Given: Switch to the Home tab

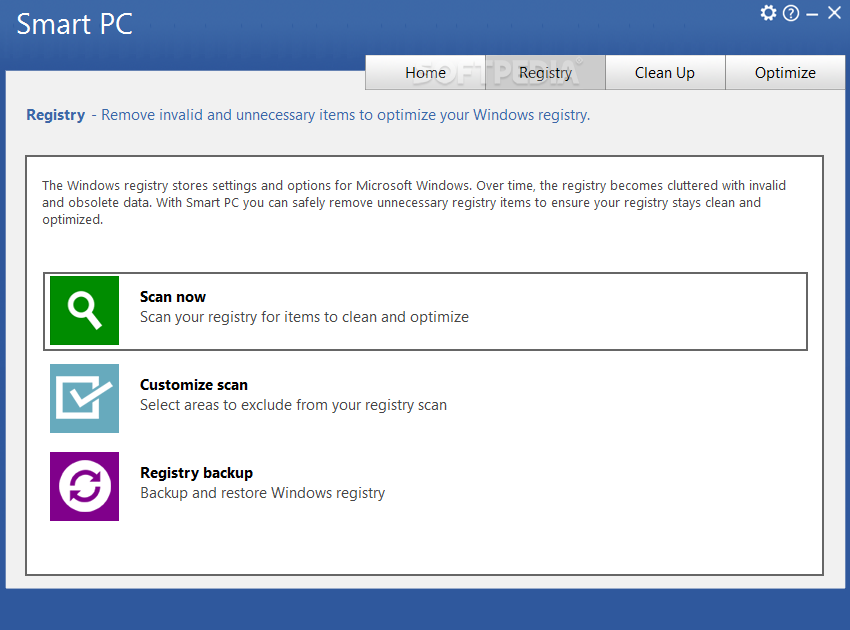Looking at the screenshot, I should pos(426,73).
